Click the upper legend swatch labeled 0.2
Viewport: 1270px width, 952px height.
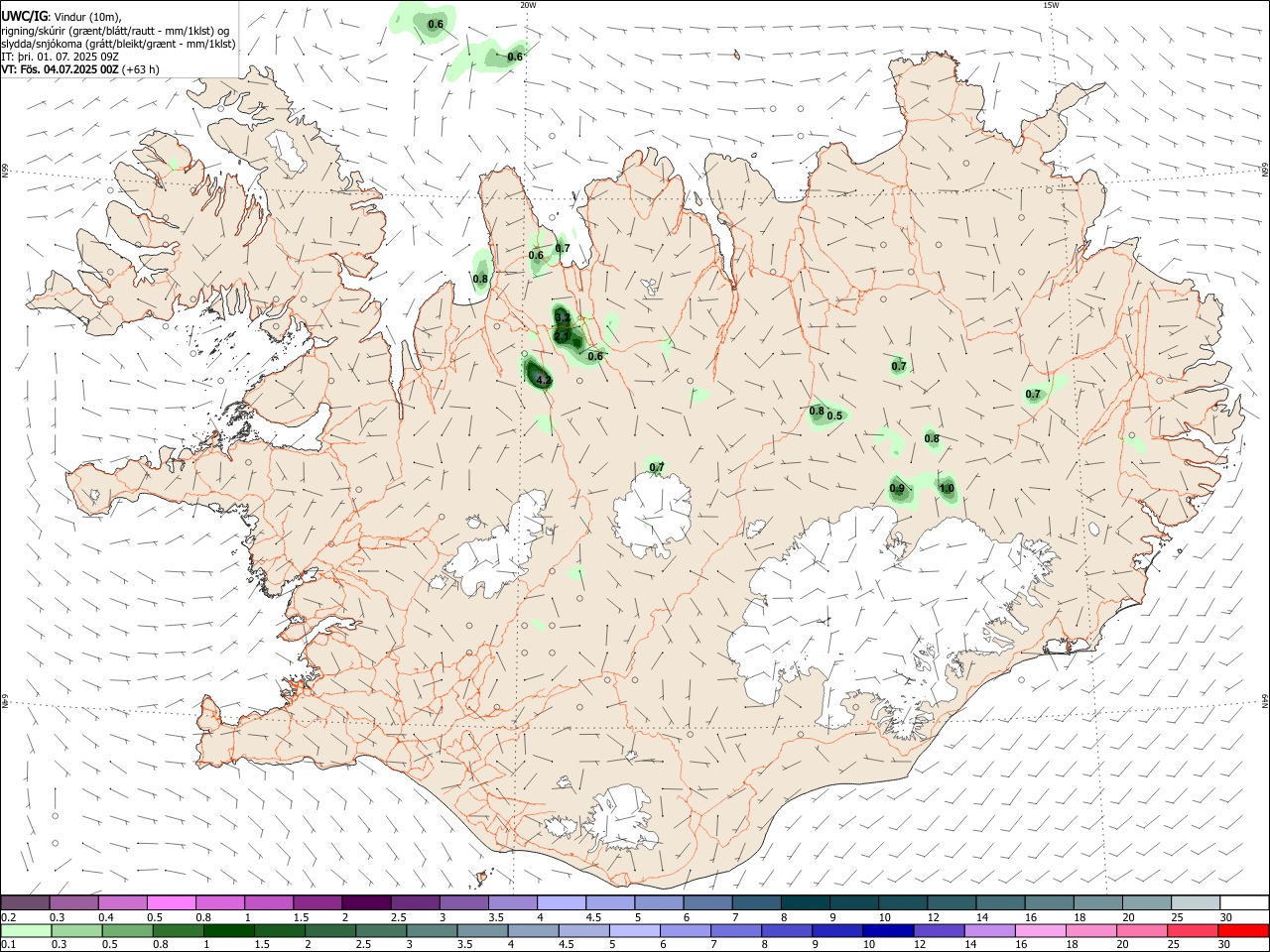(x=25, y=902)
